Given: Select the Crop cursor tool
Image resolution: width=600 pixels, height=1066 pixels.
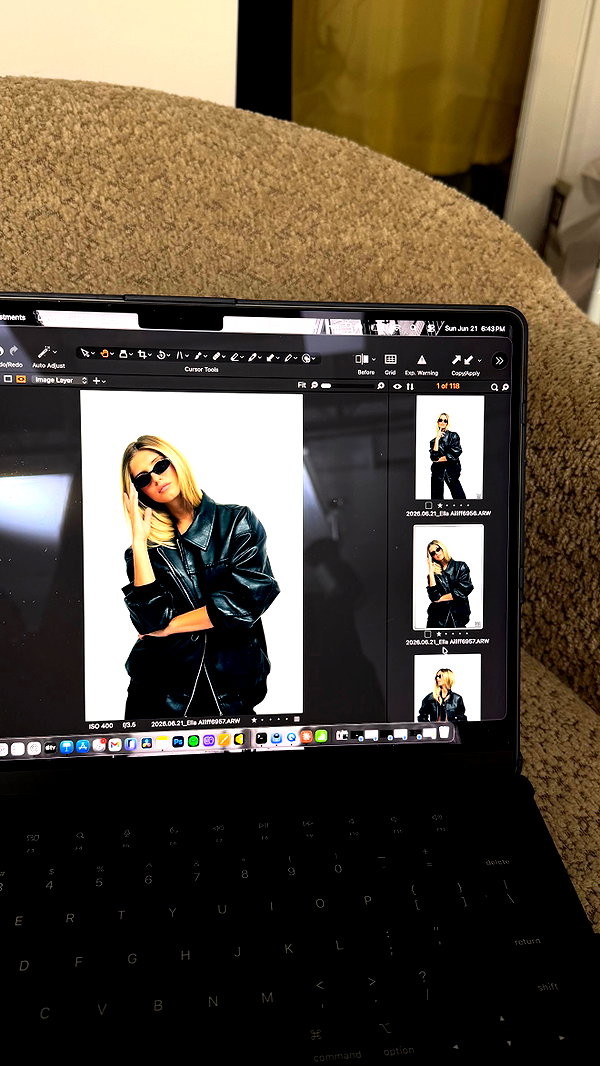Looking at the screenshot, I should pyautogui.click(x=142, y=354).
